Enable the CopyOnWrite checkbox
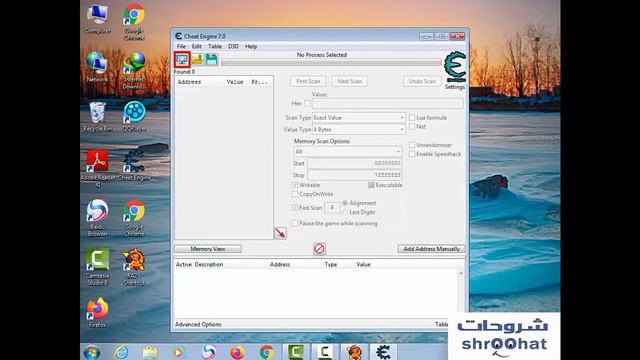The width and height of the screenshot is (640, 360). 295,194
